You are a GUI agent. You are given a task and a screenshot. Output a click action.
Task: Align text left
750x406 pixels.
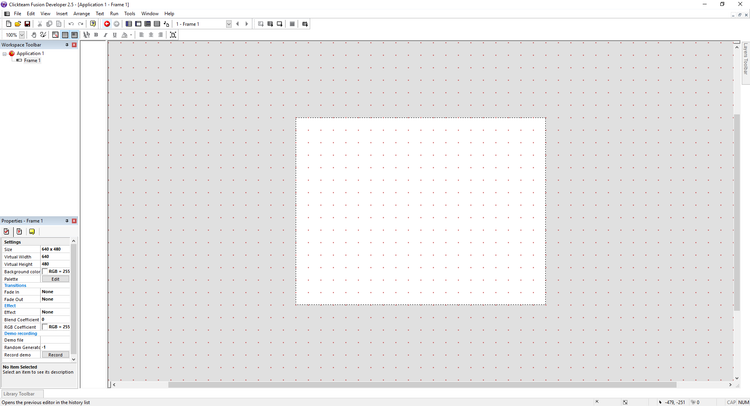142,35
